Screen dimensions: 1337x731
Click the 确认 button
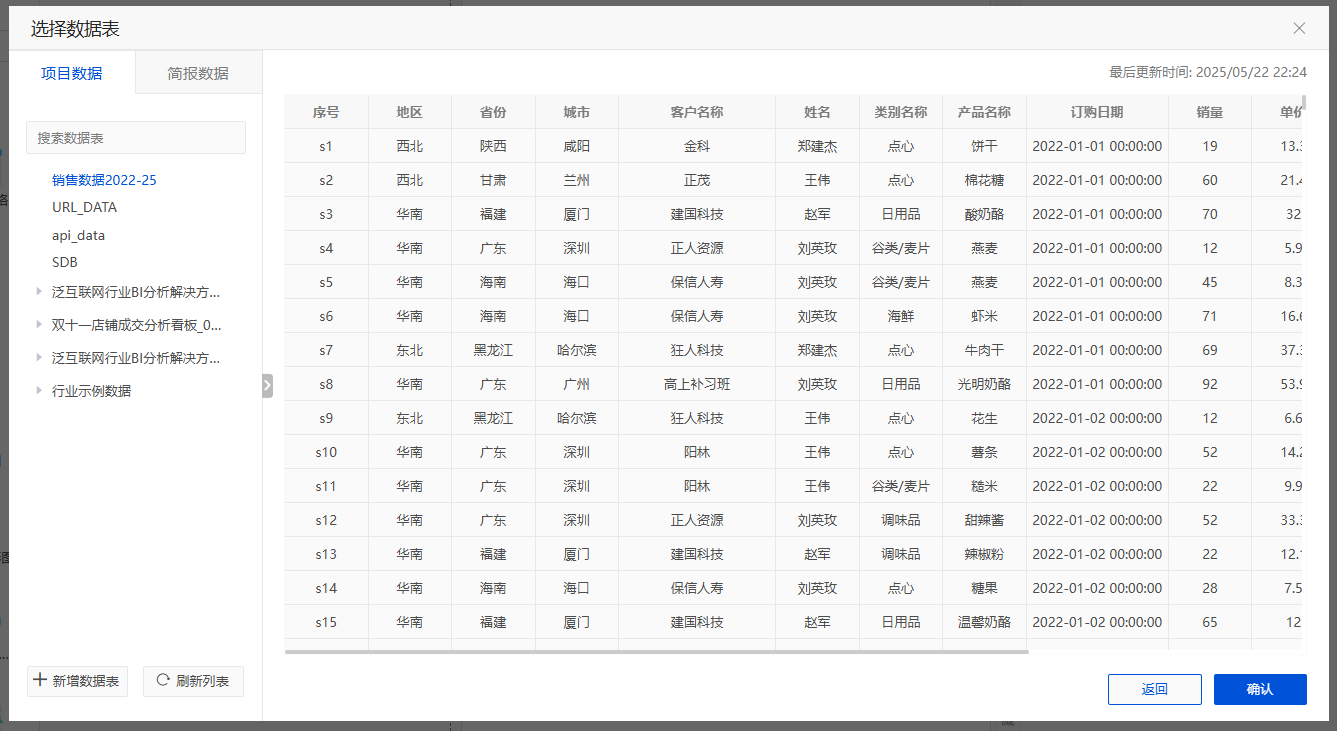[x=1260, y=689]
